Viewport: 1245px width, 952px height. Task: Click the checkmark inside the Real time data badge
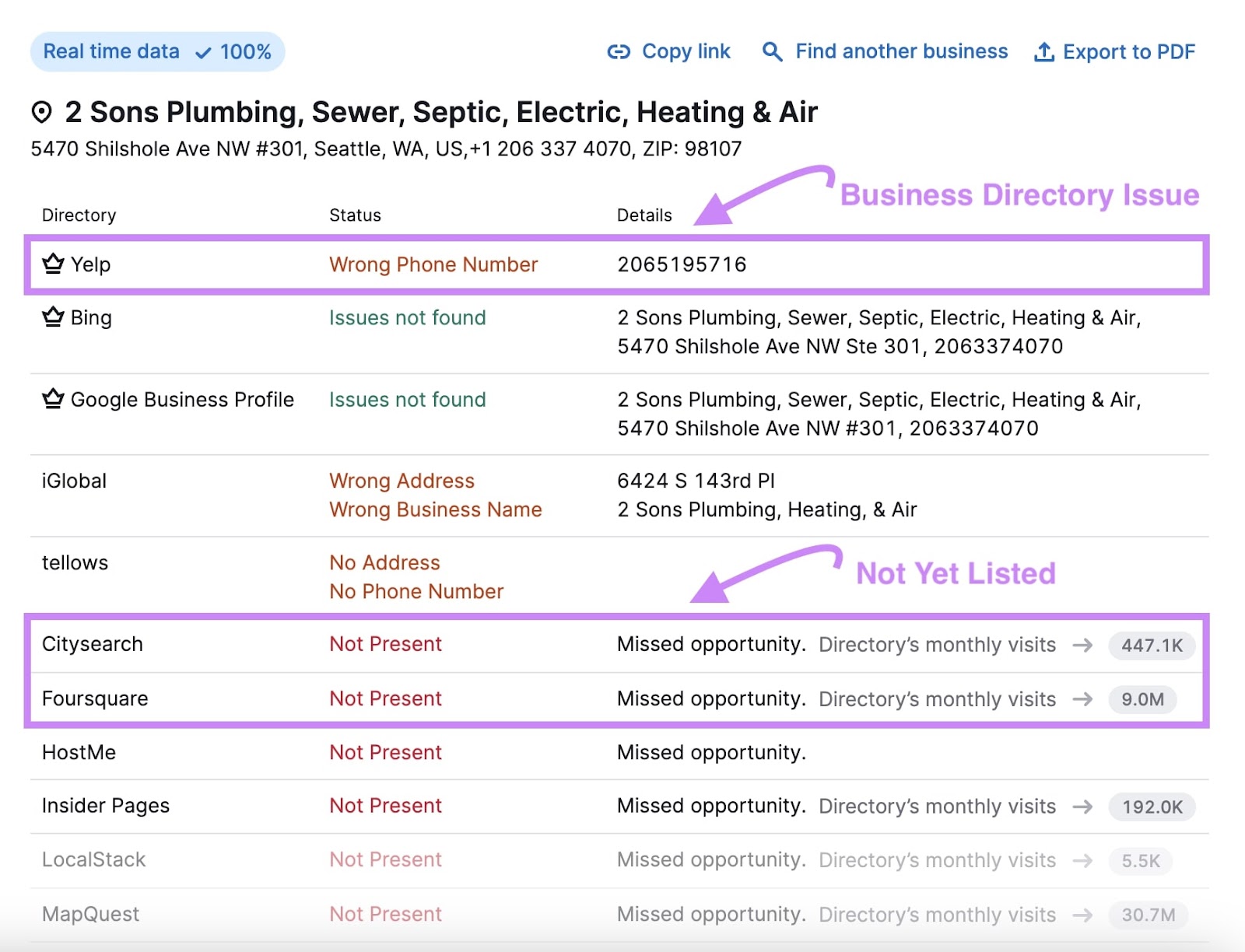pos(202,52)
